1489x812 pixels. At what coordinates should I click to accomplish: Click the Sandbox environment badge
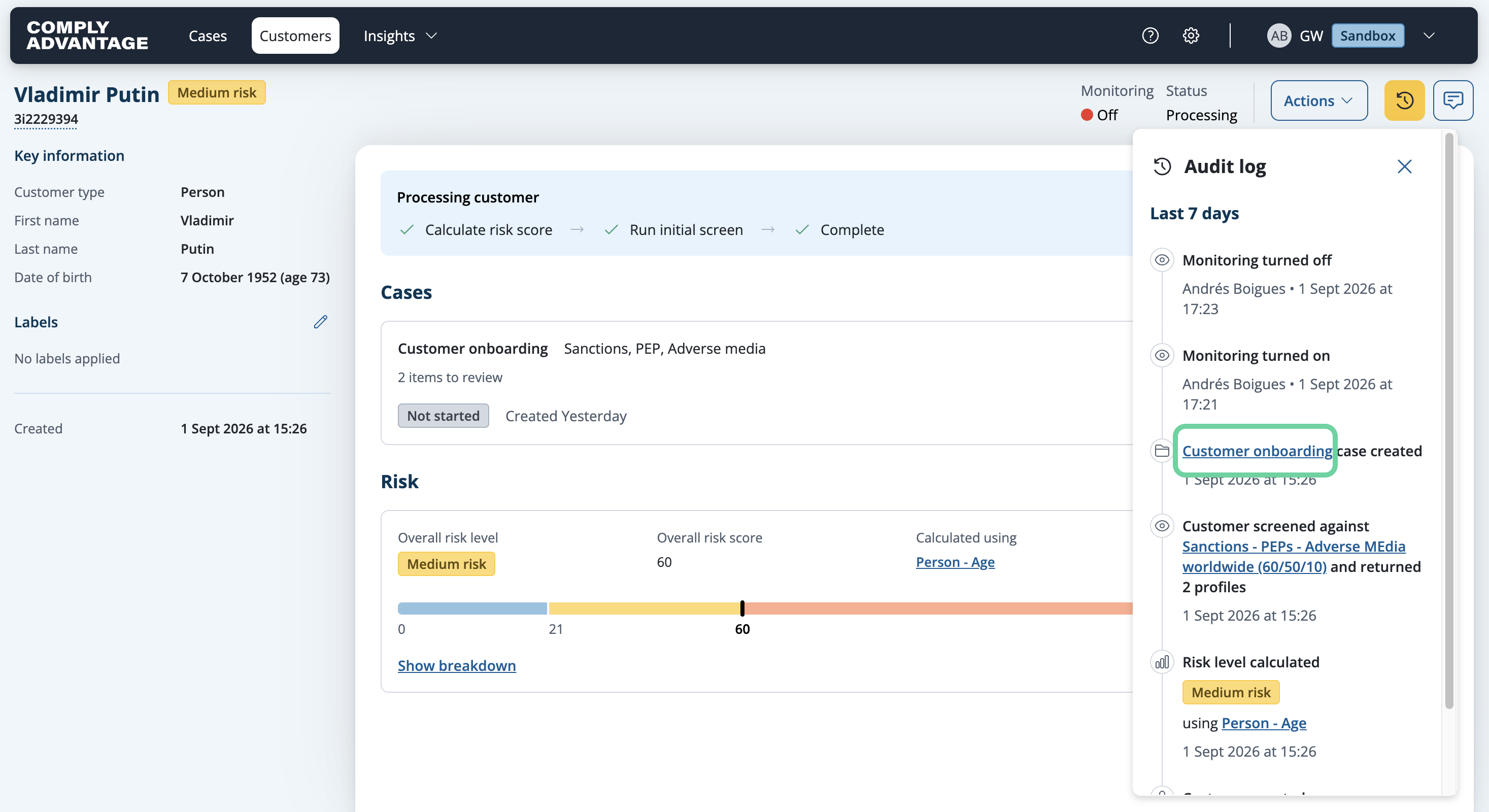click(x=1368, y=36)
